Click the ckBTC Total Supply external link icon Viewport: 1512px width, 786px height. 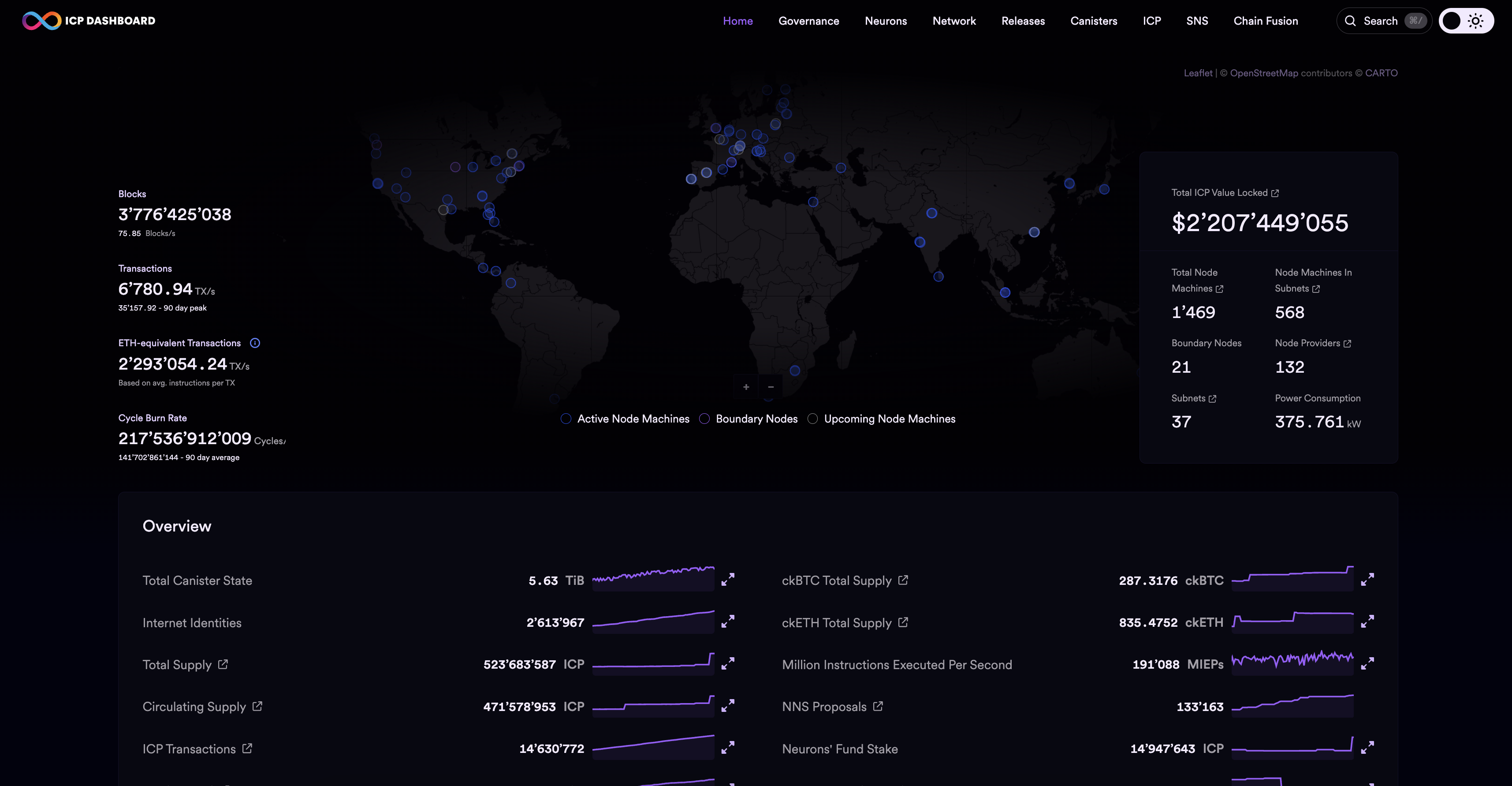pyautogui.click(x=901, y=580)
